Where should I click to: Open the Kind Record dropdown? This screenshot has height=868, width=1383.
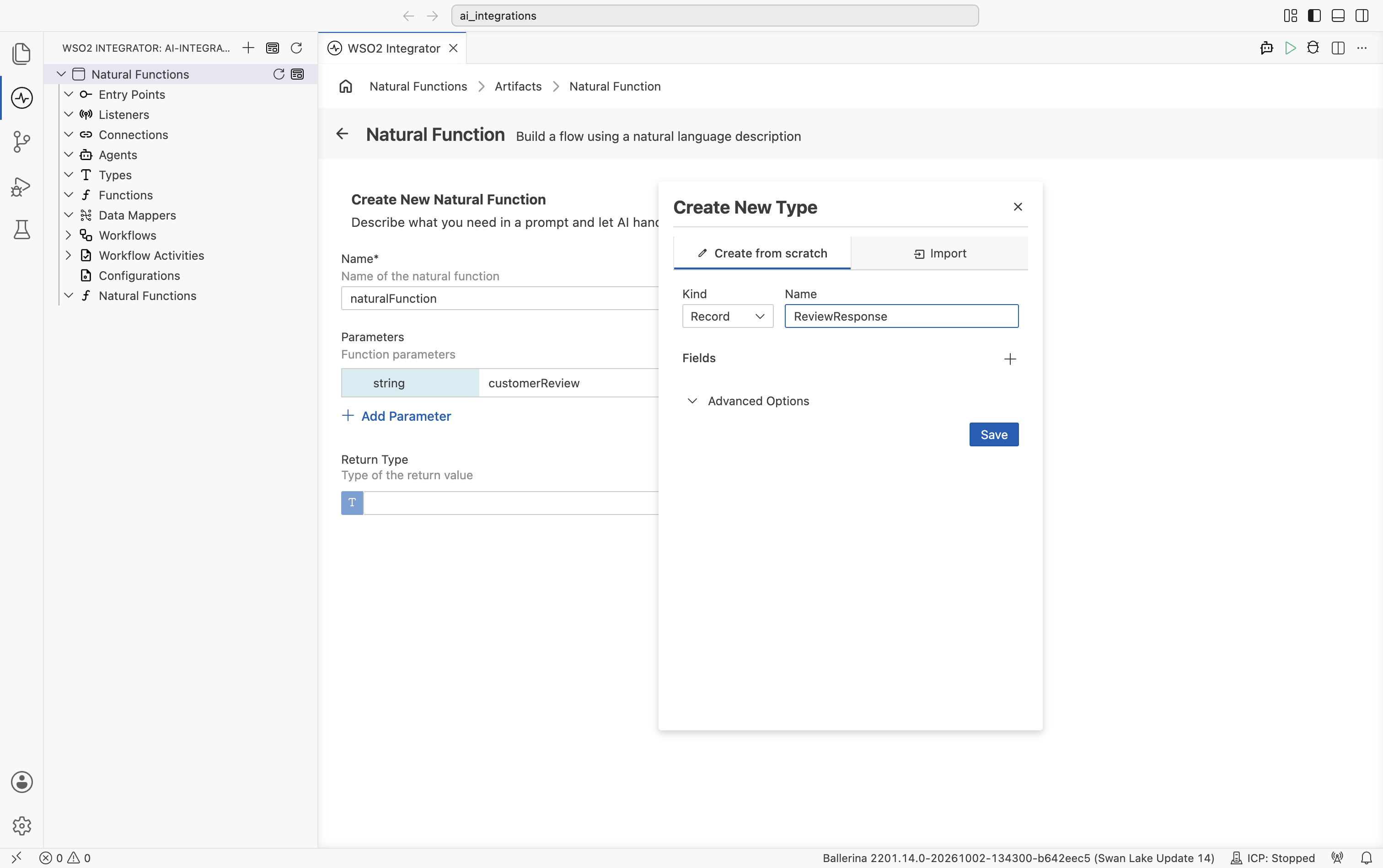click(x=727, y=316)
